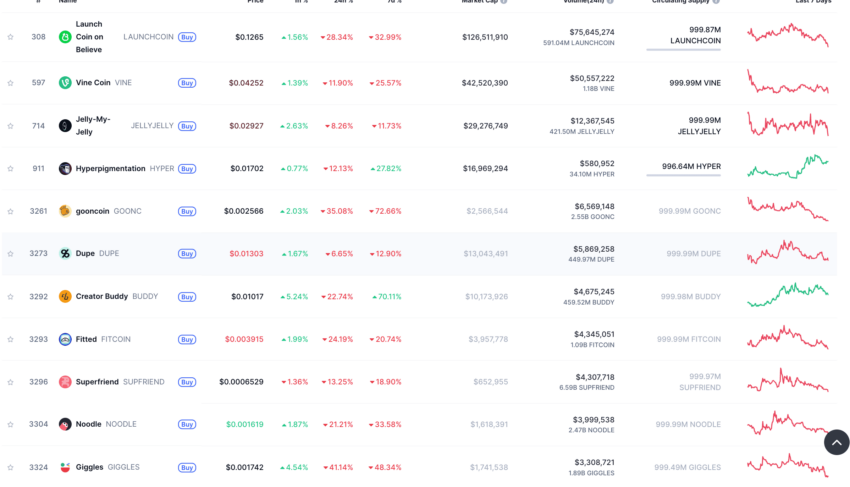Add Fitted to watchlist star

(x=10, y=339)
